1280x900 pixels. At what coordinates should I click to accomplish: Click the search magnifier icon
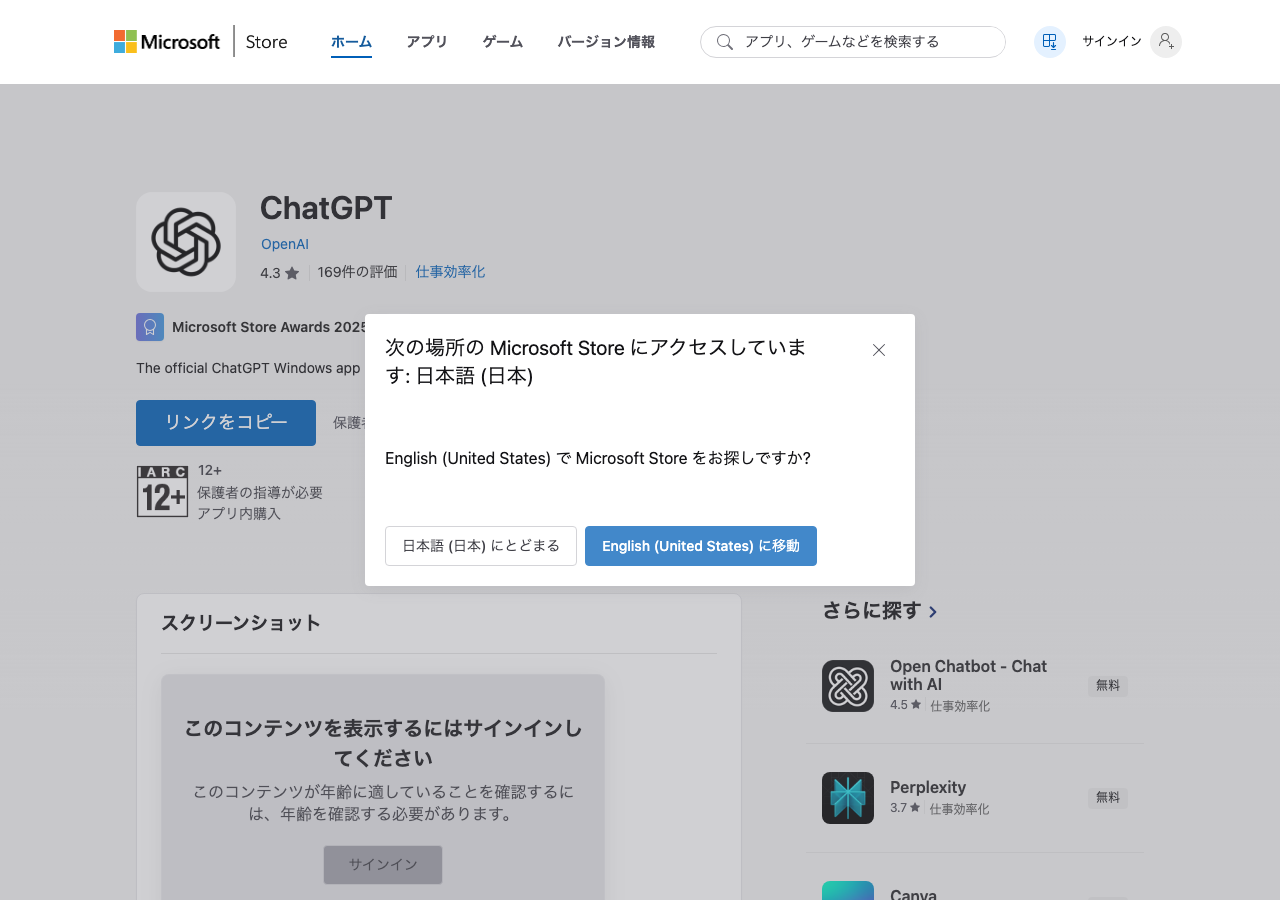725,42
